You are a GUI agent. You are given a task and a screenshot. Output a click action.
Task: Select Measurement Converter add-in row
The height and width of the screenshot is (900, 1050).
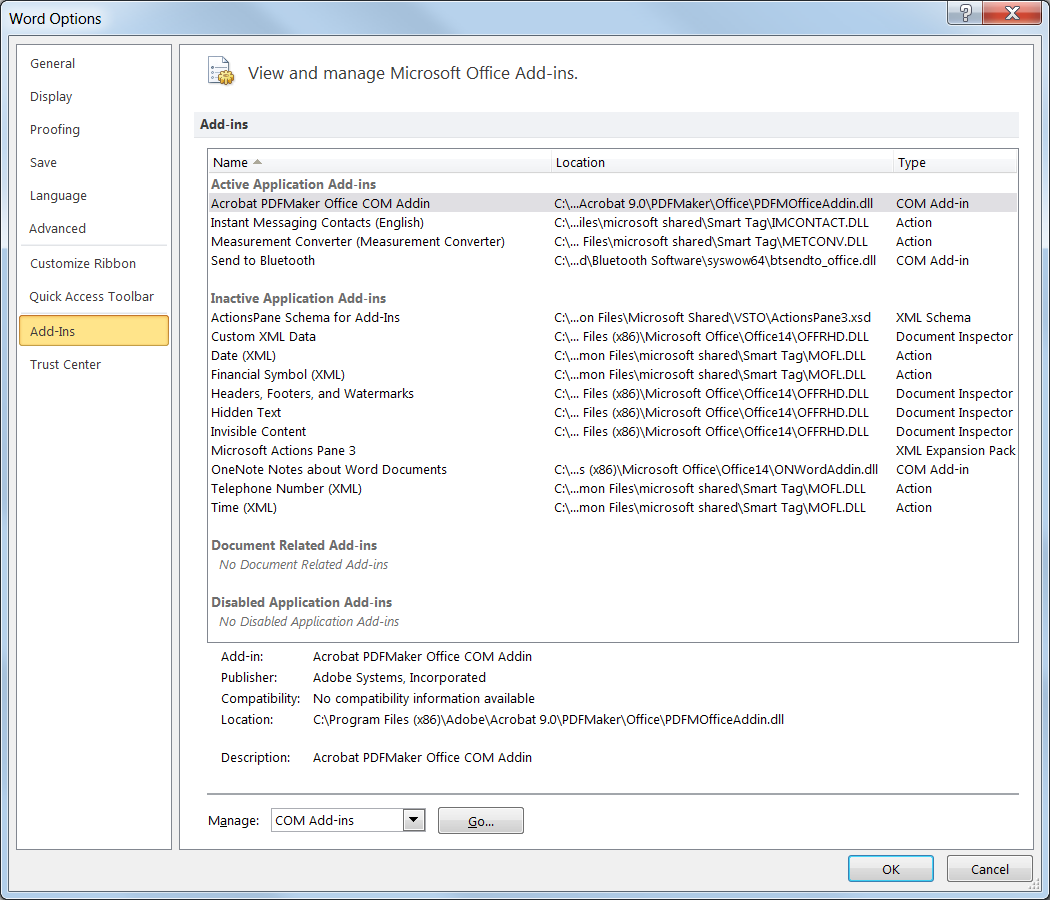click(x=613, y=242)
